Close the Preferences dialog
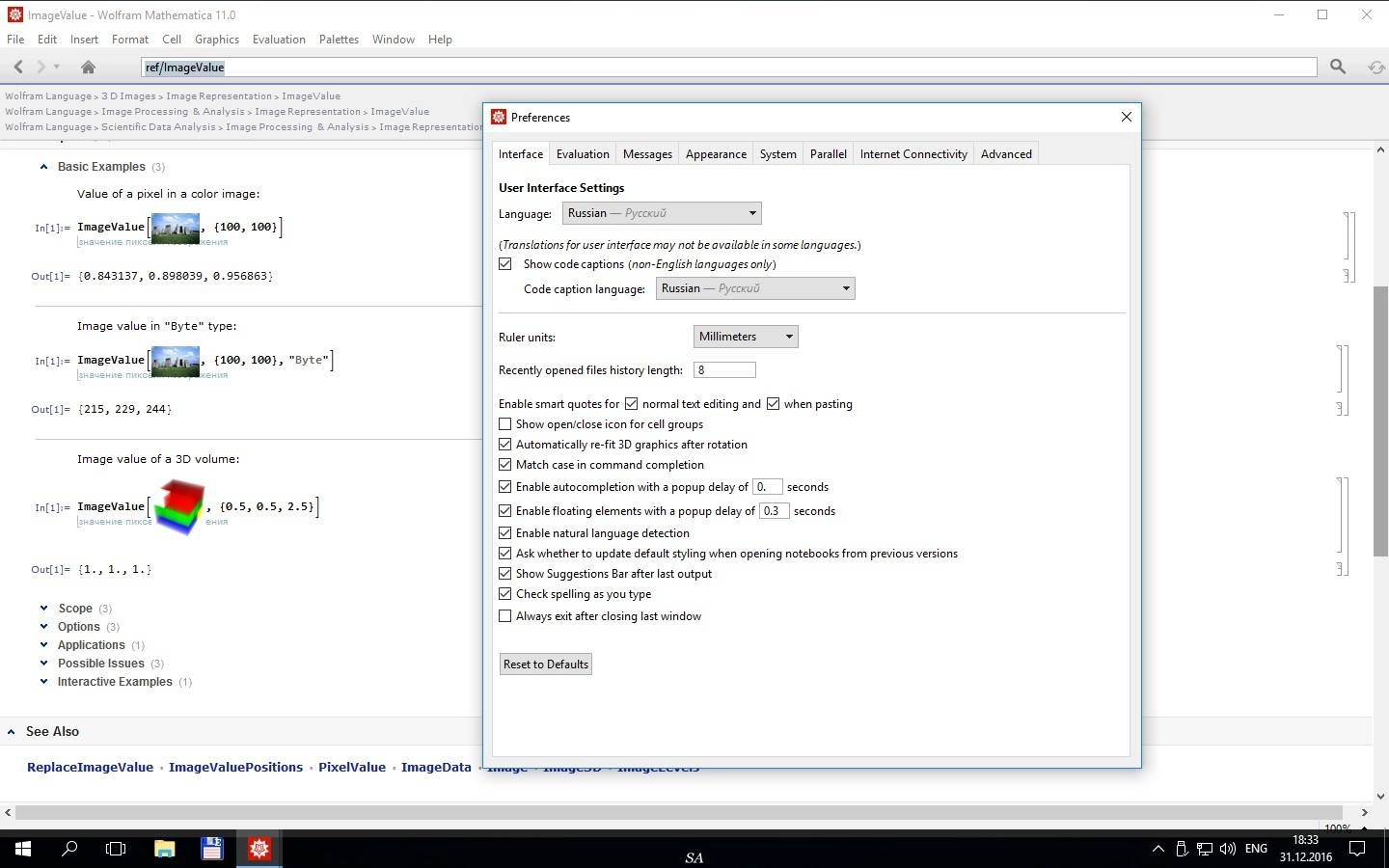Screen dimensions: 1389x868 (x=1126, y=117)
